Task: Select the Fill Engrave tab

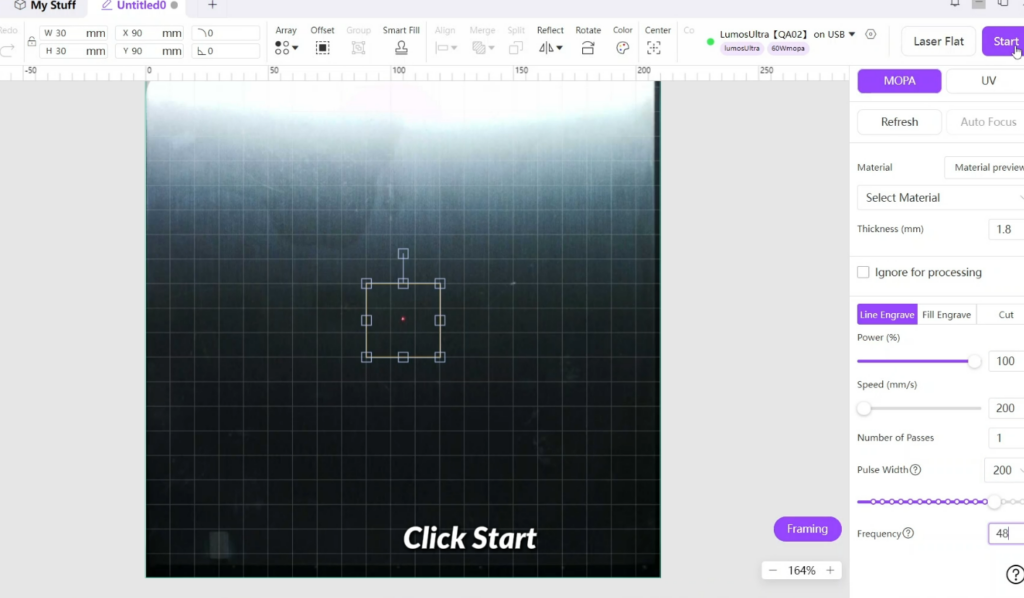Action: [946, 315]
